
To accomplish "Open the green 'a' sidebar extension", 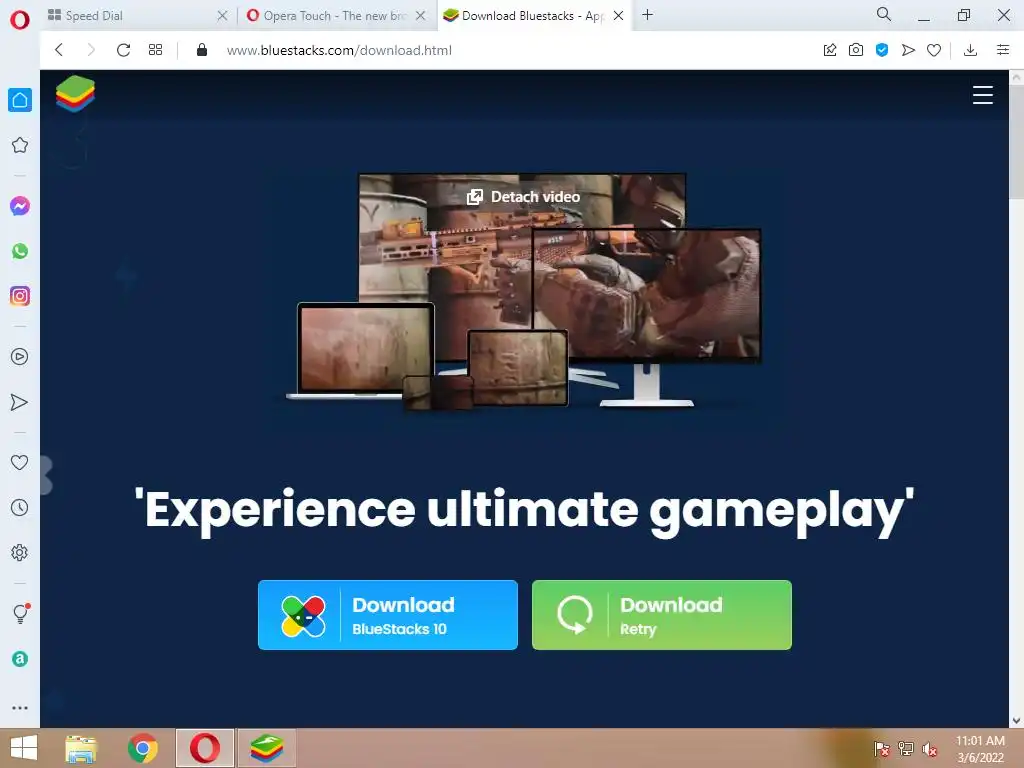I will [20, 659].
